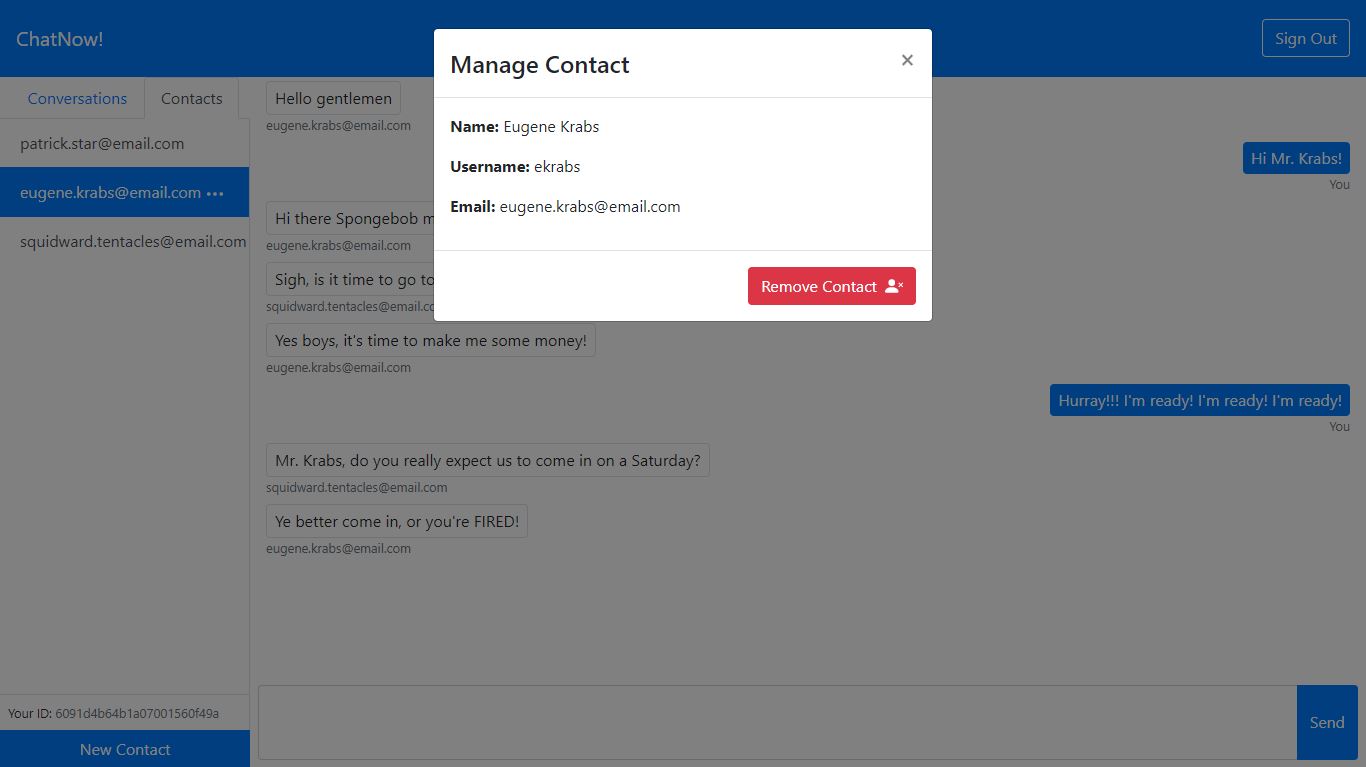Click the 'come in on a Saturday?' message
Image resolution: width=1366 pixels, height=767 pixels.
coord(488,461)
